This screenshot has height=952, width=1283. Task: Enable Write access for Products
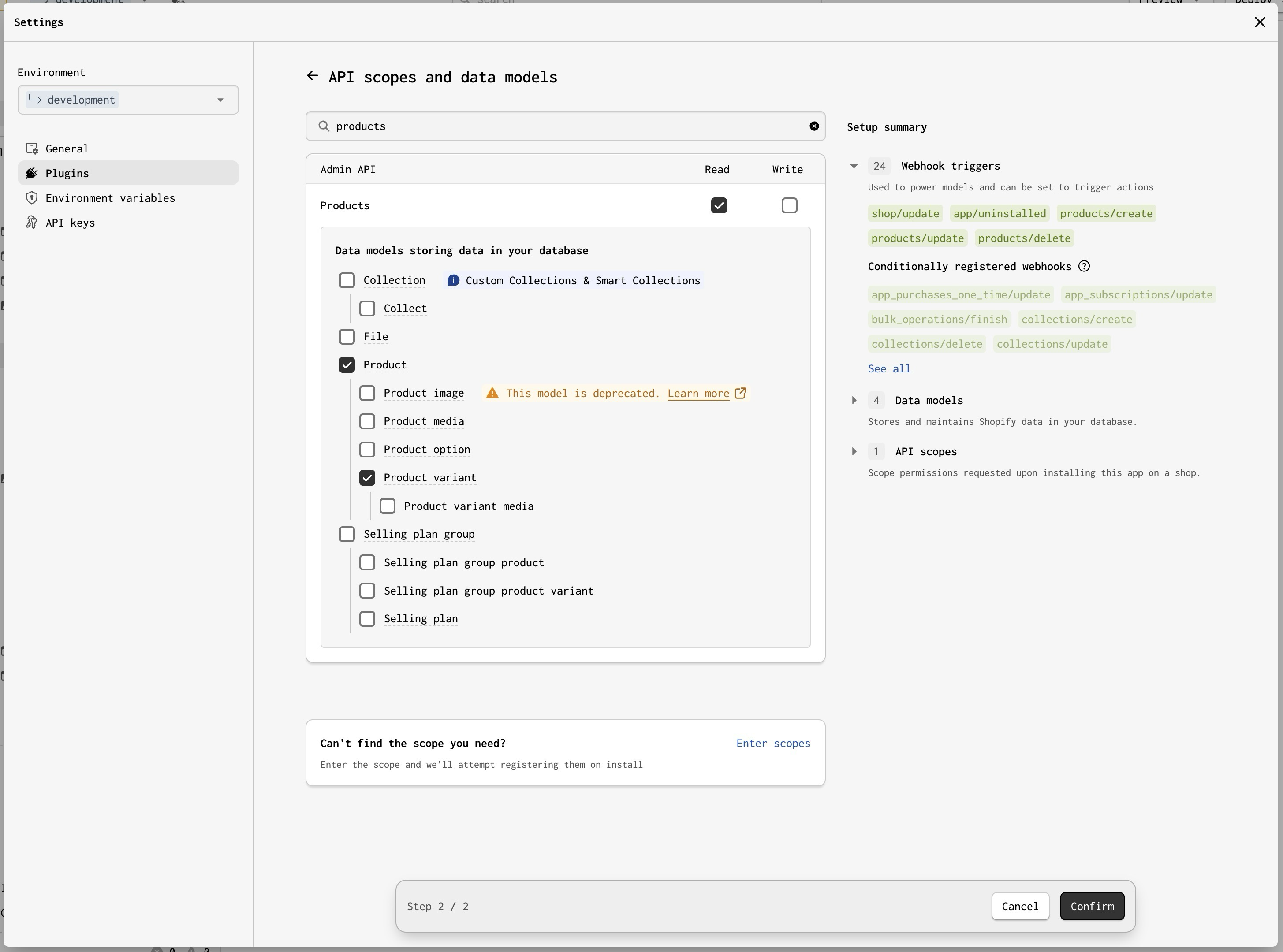click(x=789, y=206)
